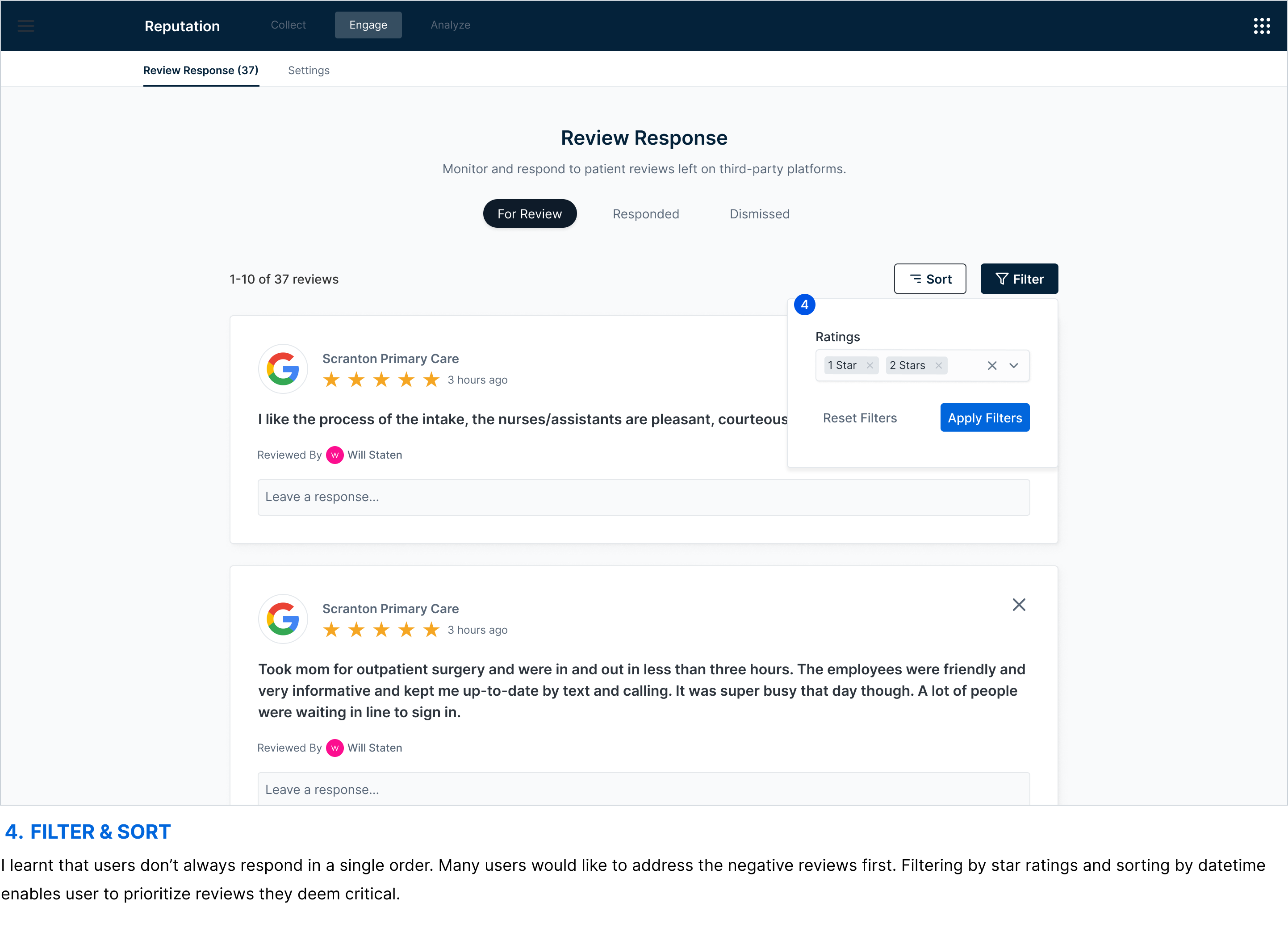Open the hamburger menu icon
Image resolution: width=1288 pixels, height=936 pixels.
(x=26, y=25)
